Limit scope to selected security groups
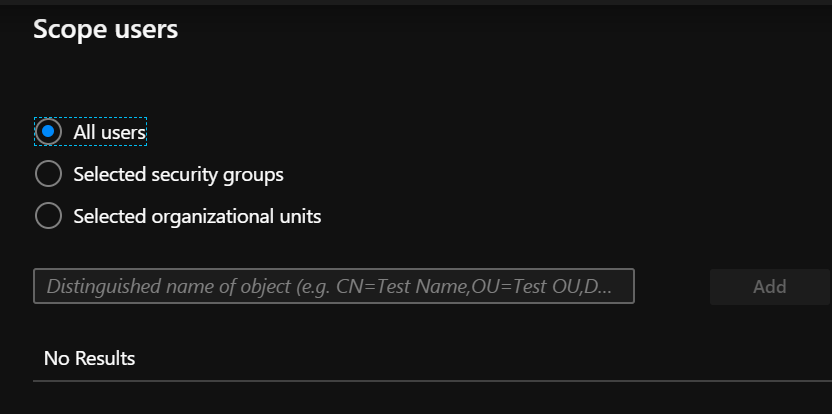 [48, 174]
